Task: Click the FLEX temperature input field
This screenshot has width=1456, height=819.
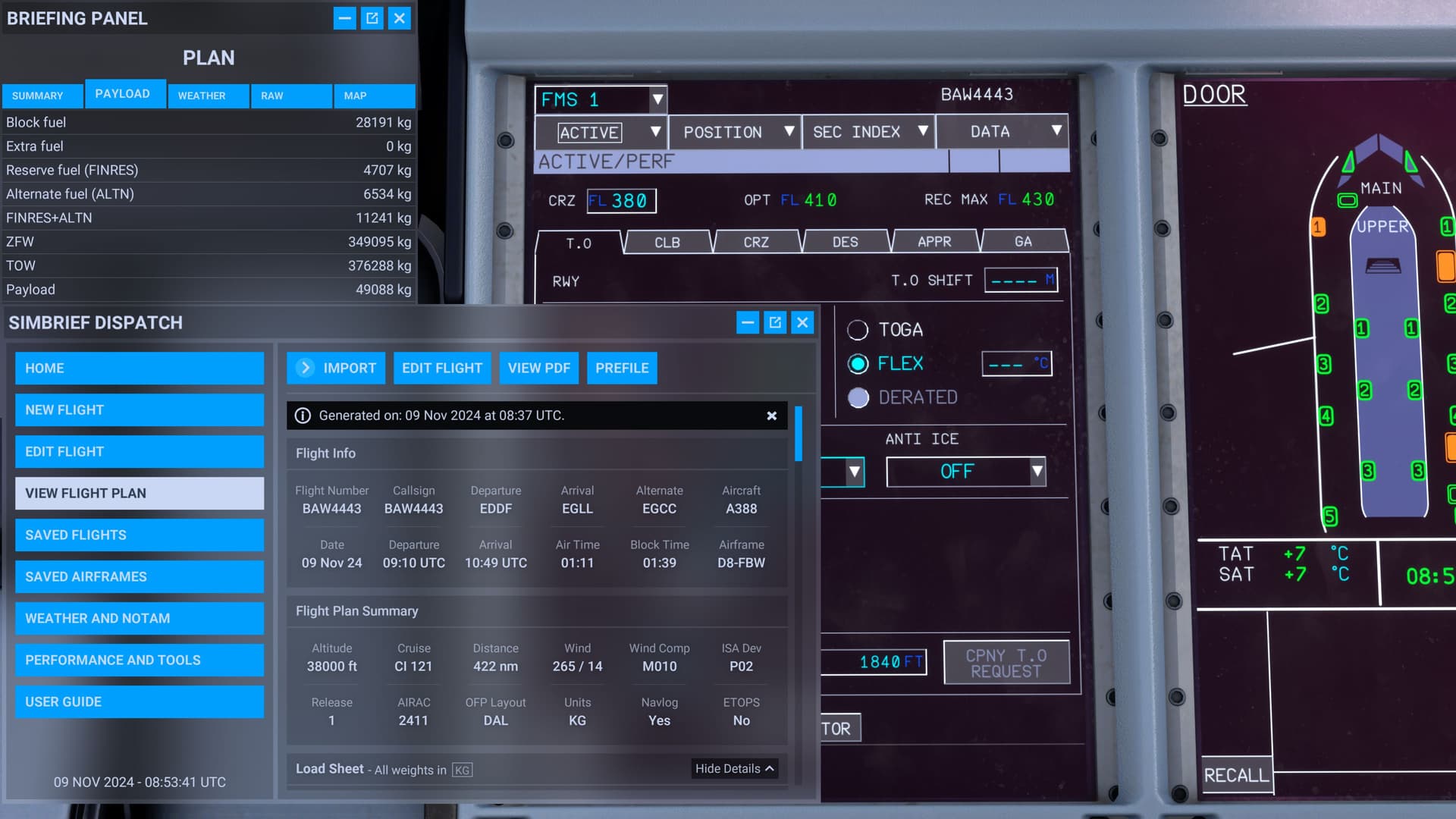Action: (x=1017, y=363)
